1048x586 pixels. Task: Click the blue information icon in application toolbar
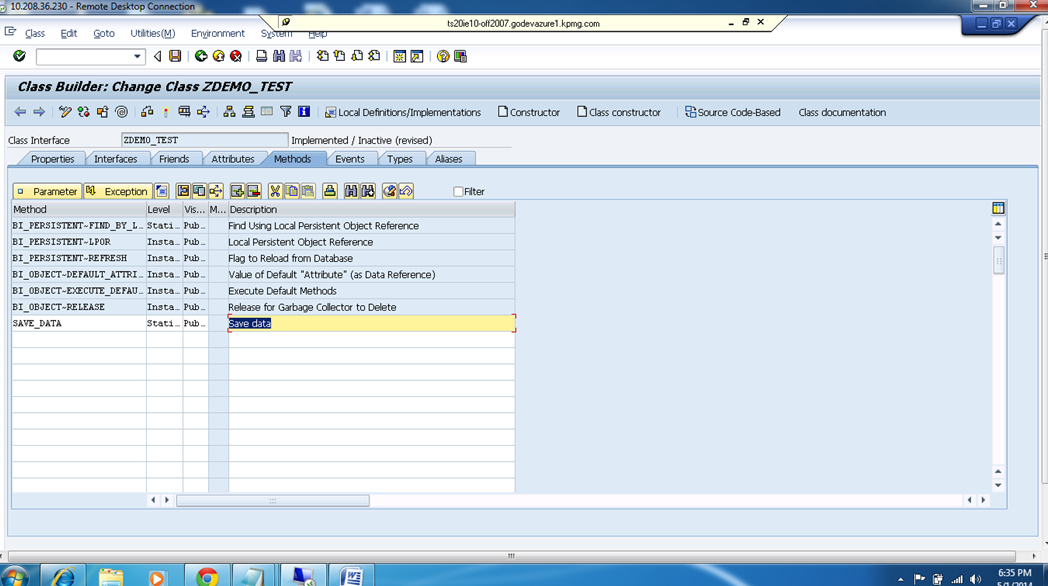click(x=304, y=112)
